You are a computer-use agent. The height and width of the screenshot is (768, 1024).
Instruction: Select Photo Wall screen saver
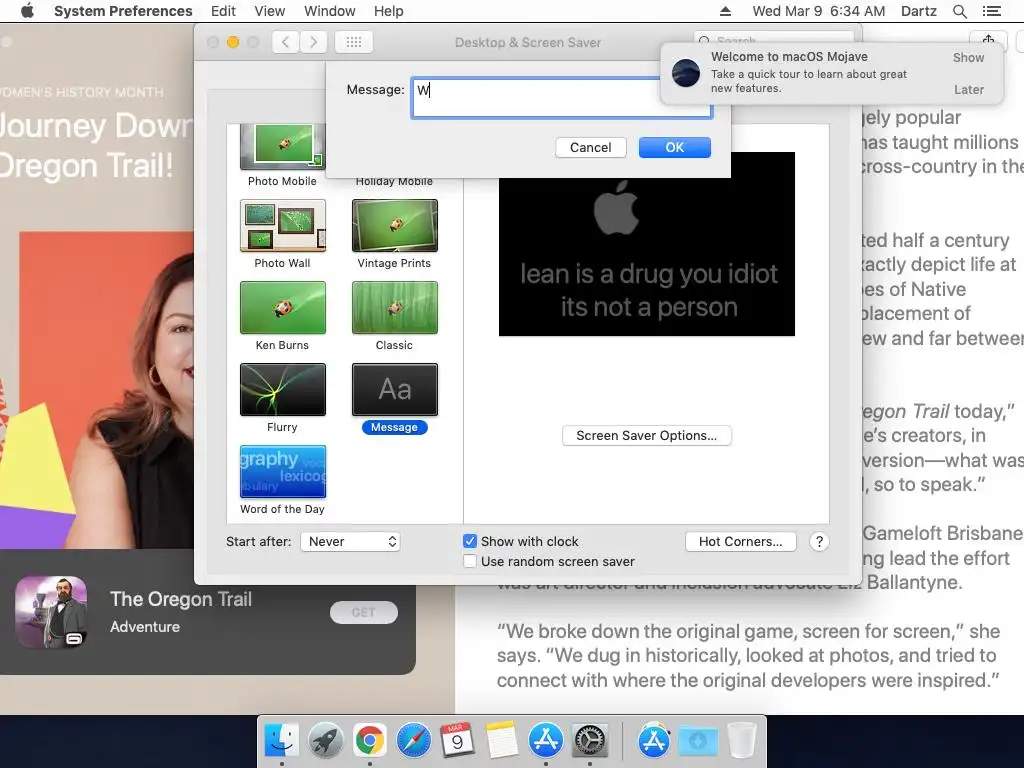pos(282,226)
